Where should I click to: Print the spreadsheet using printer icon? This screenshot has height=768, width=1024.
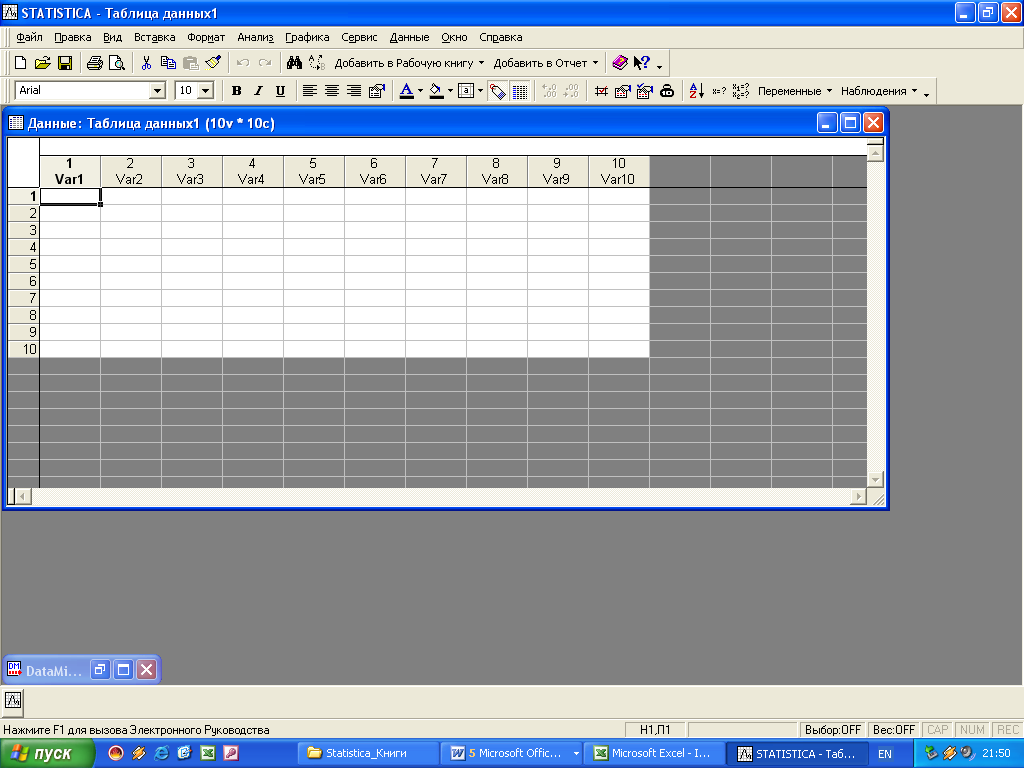click(x=95, y=63)
